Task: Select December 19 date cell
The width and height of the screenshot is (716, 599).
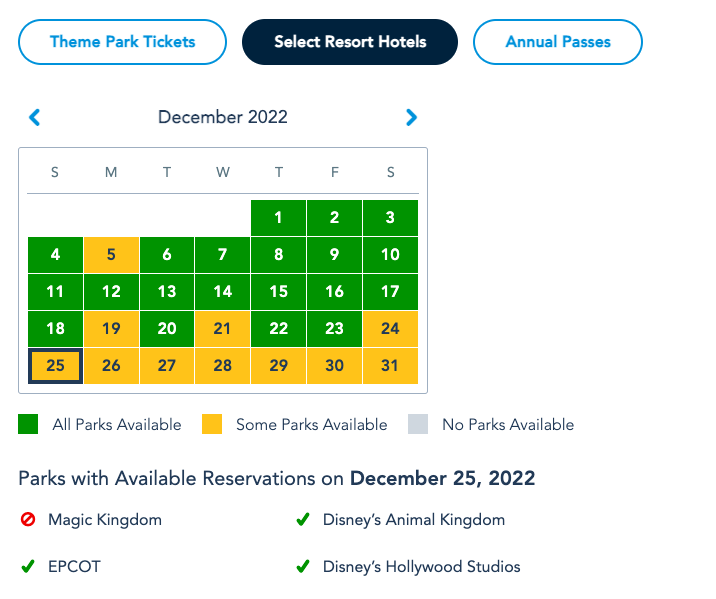Action: coord(111,329)
